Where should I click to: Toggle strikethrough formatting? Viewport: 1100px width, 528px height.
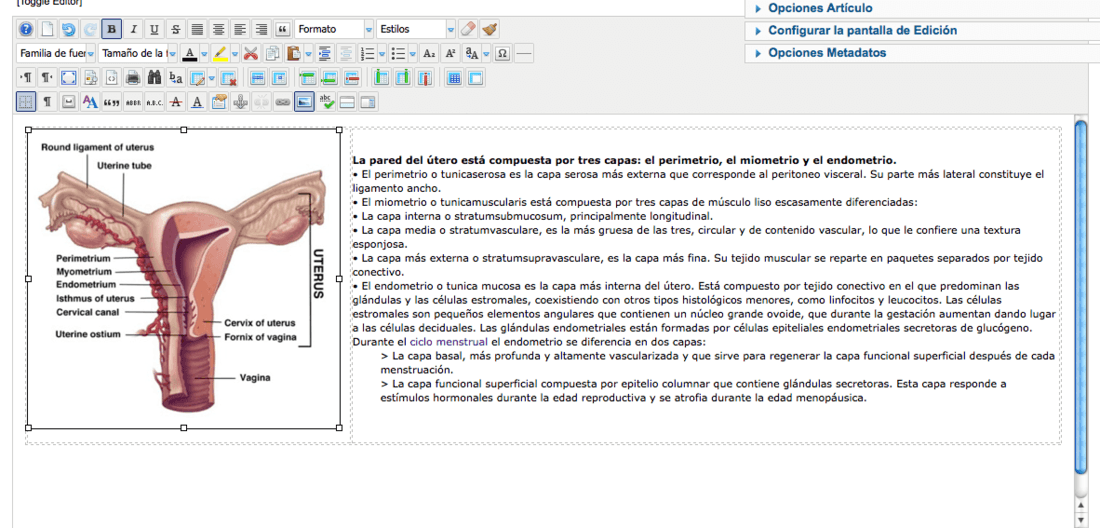point(176,29)
